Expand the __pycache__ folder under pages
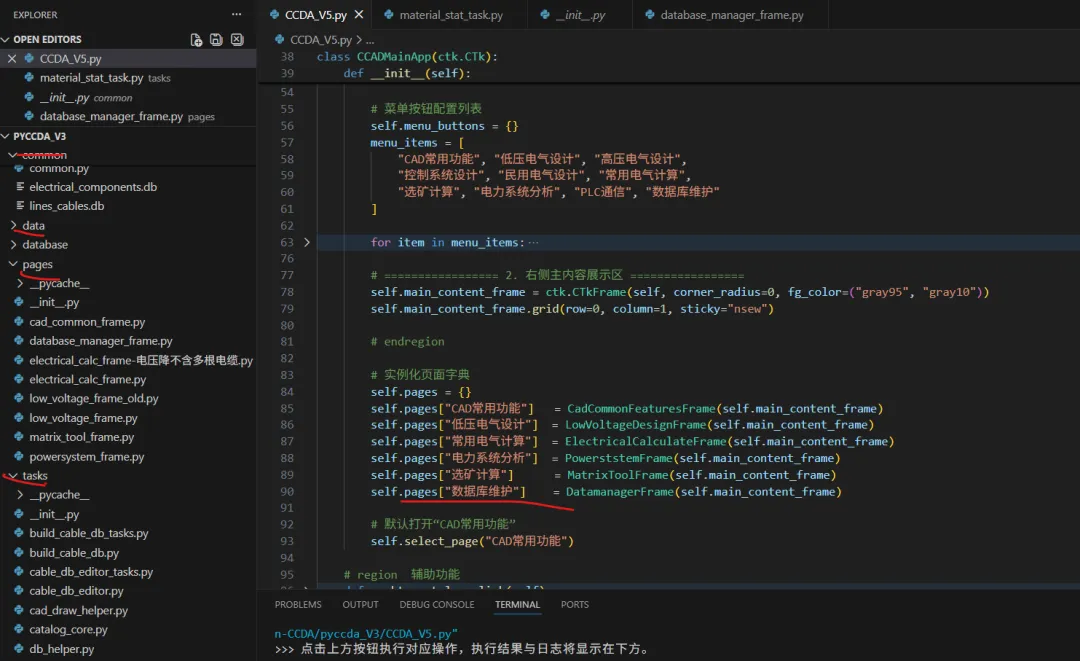This screenshot has height=661, width=1080. pyautogui.click(x=20, y=283)
